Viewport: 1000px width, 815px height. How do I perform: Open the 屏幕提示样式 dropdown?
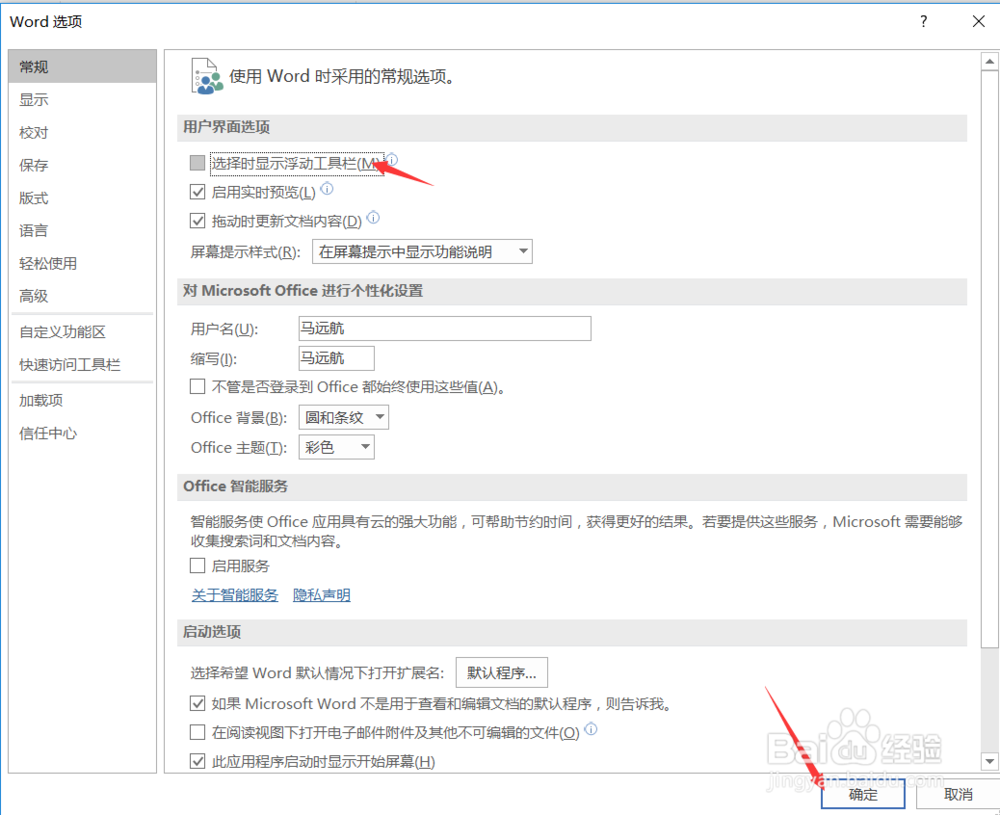(x=422, y=252)
